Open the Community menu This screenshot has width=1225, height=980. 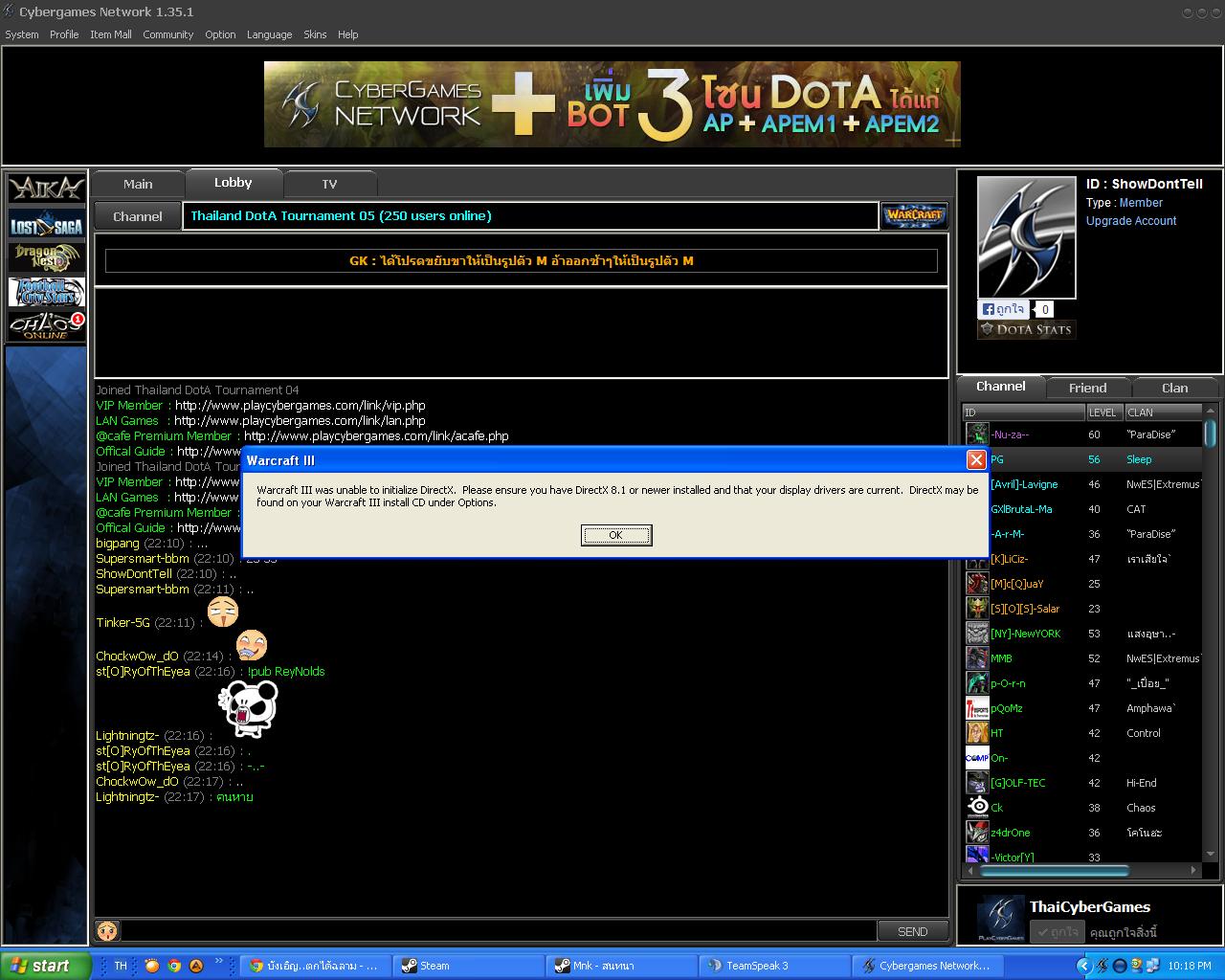coord(168,34)
